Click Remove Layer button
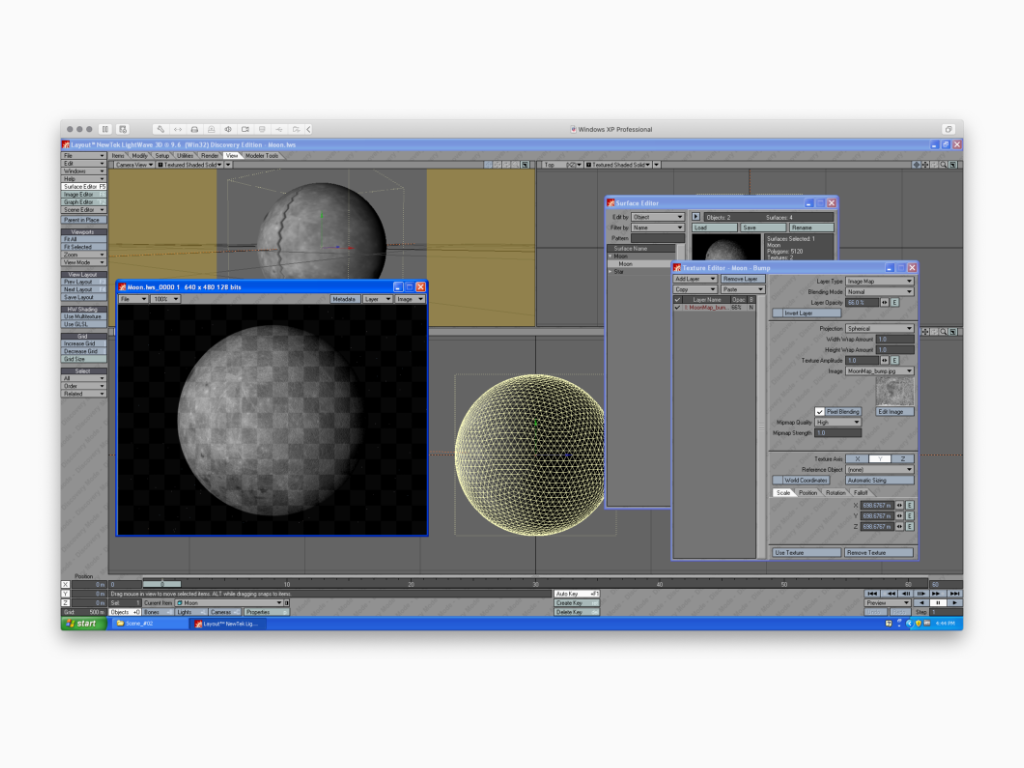The height and width of the screenshot is (768, 1024). click(x=743, y=279)
